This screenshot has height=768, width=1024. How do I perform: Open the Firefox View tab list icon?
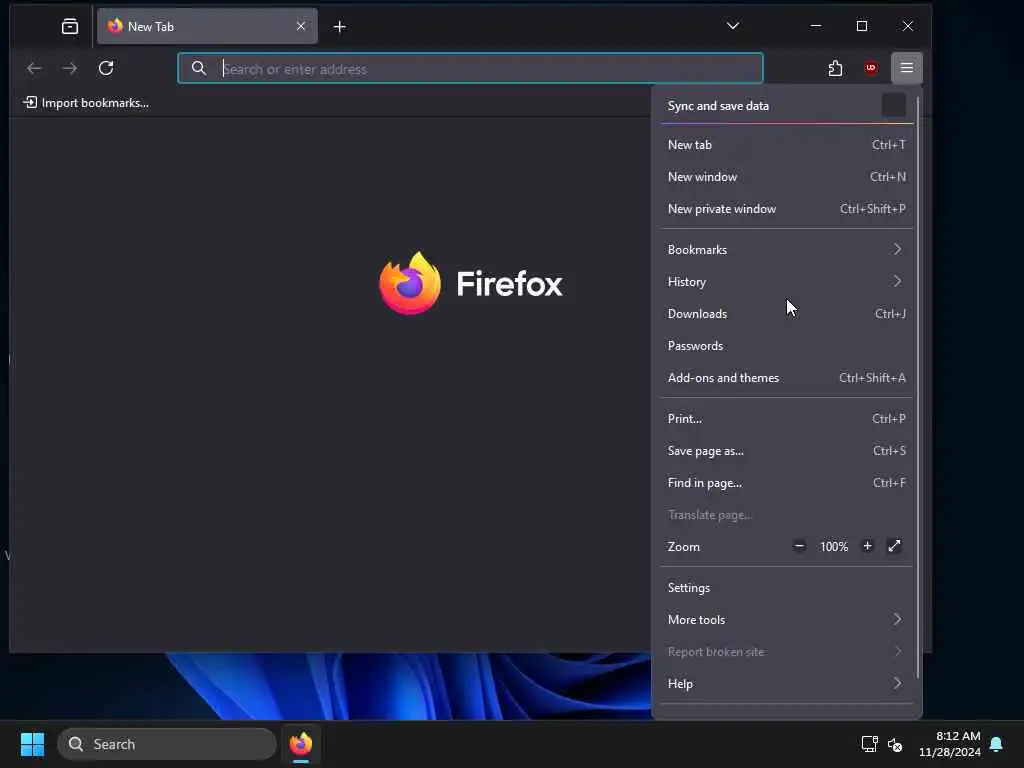click(x=70, y=26)
